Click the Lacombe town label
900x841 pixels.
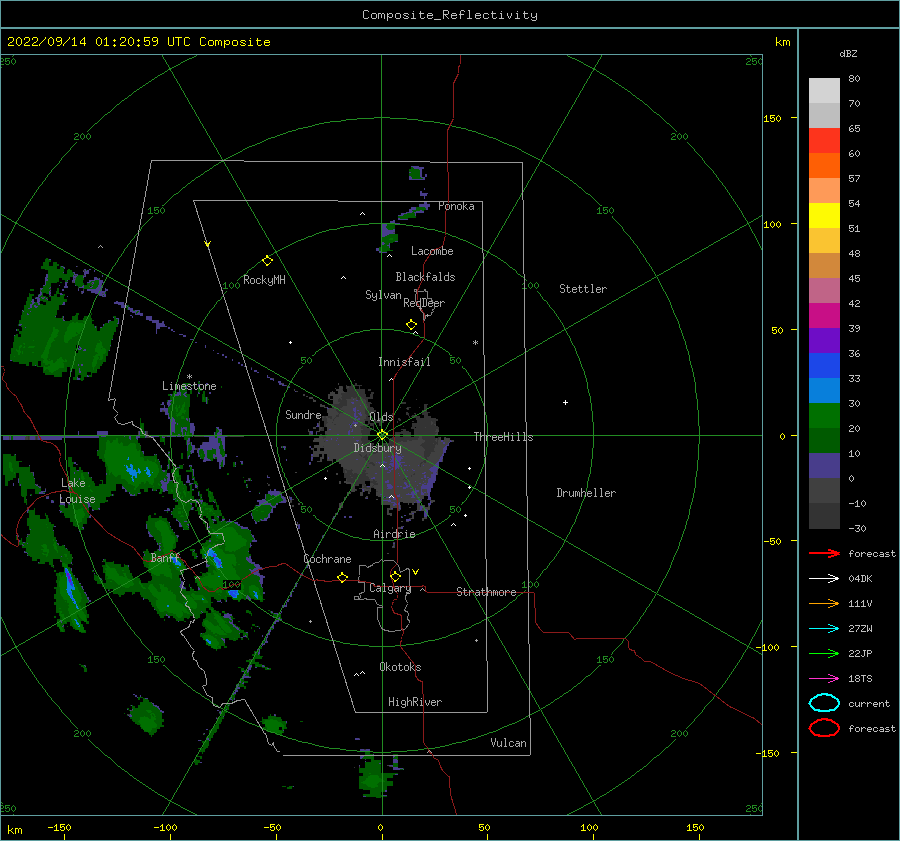(432, 251)
